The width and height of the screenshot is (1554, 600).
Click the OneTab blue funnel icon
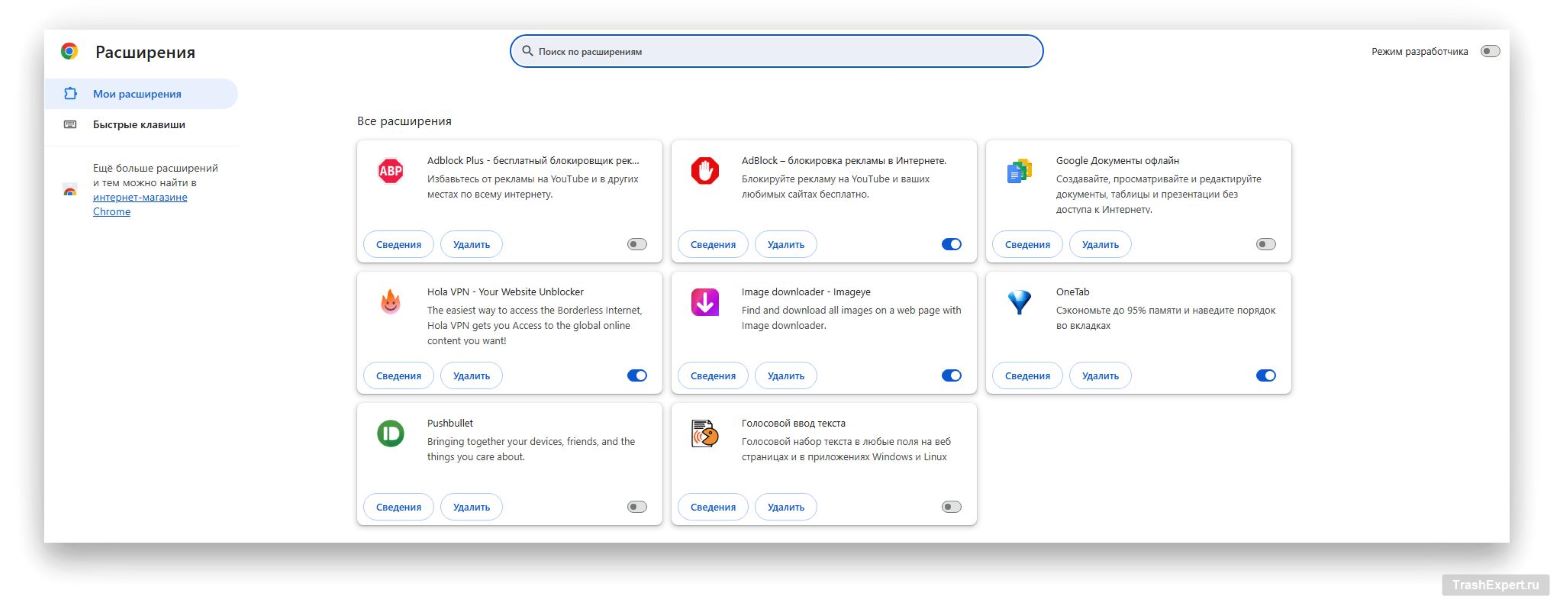click(1019, 302)
